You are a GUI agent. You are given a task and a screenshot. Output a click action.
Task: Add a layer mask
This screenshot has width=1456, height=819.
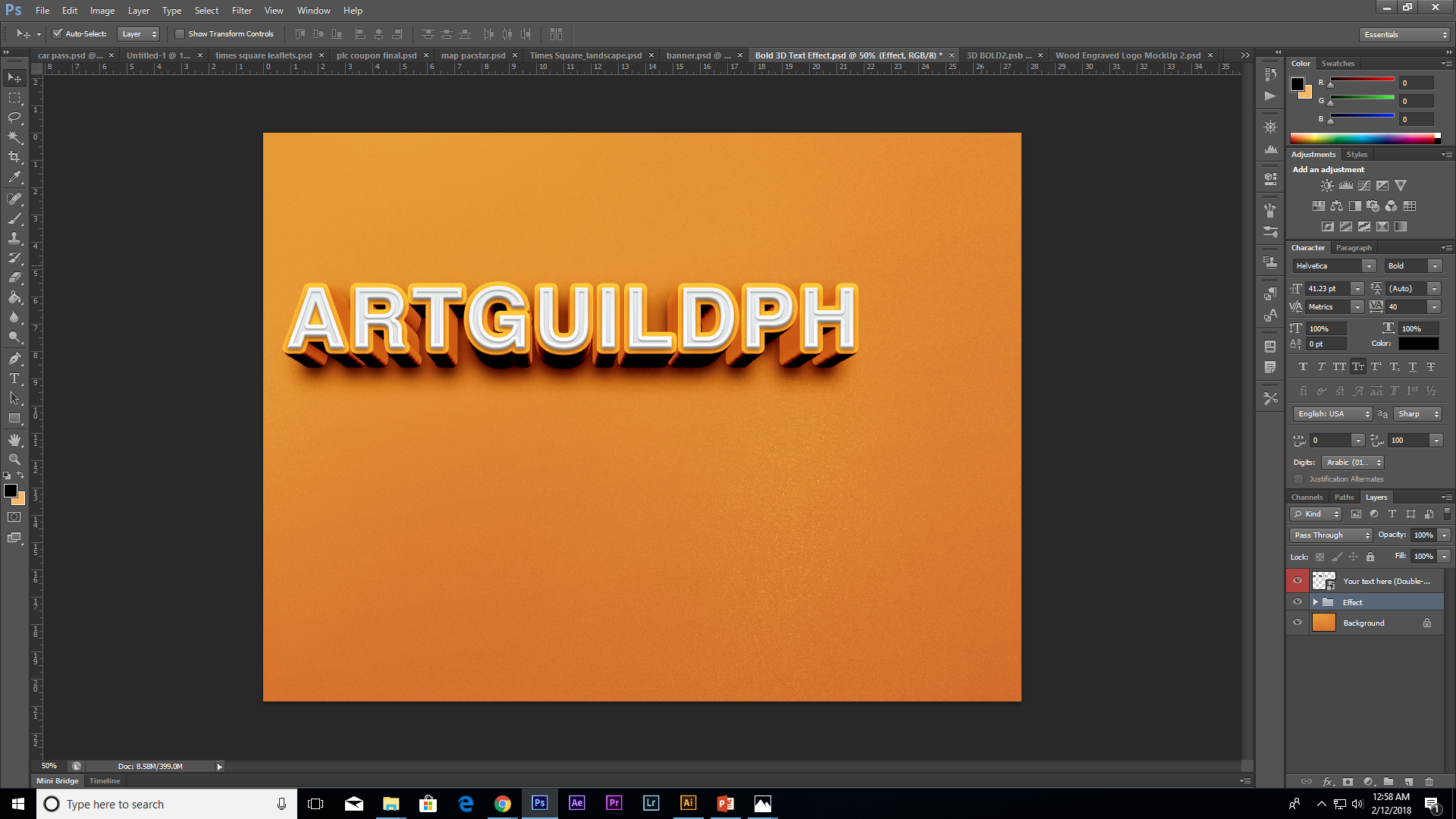(1348, 781)
